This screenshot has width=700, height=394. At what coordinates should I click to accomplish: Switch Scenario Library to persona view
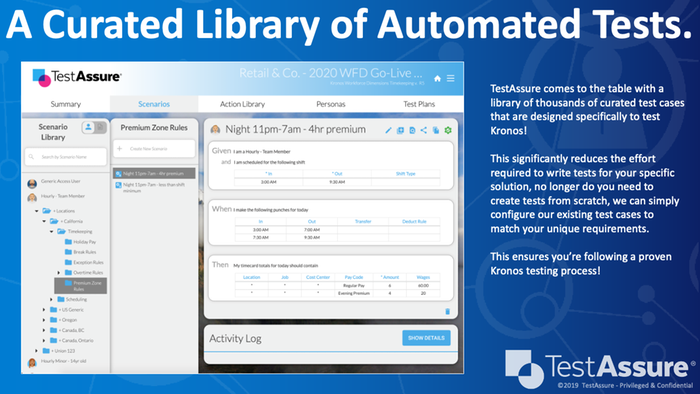[88, 127]
